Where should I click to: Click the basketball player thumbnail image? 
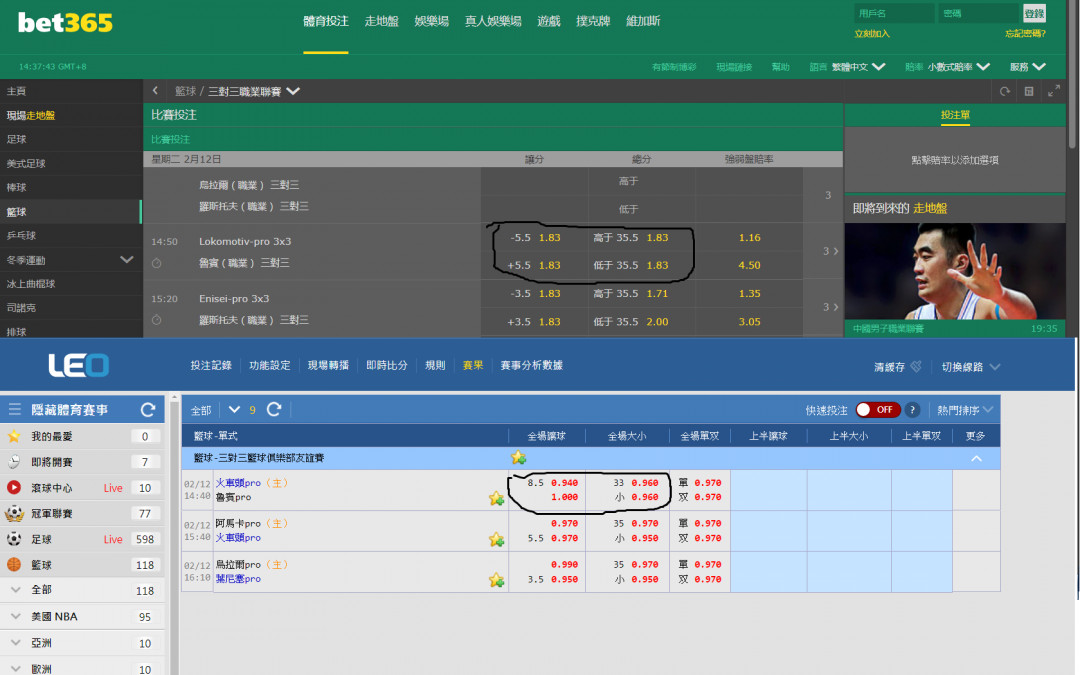point(955,271)
